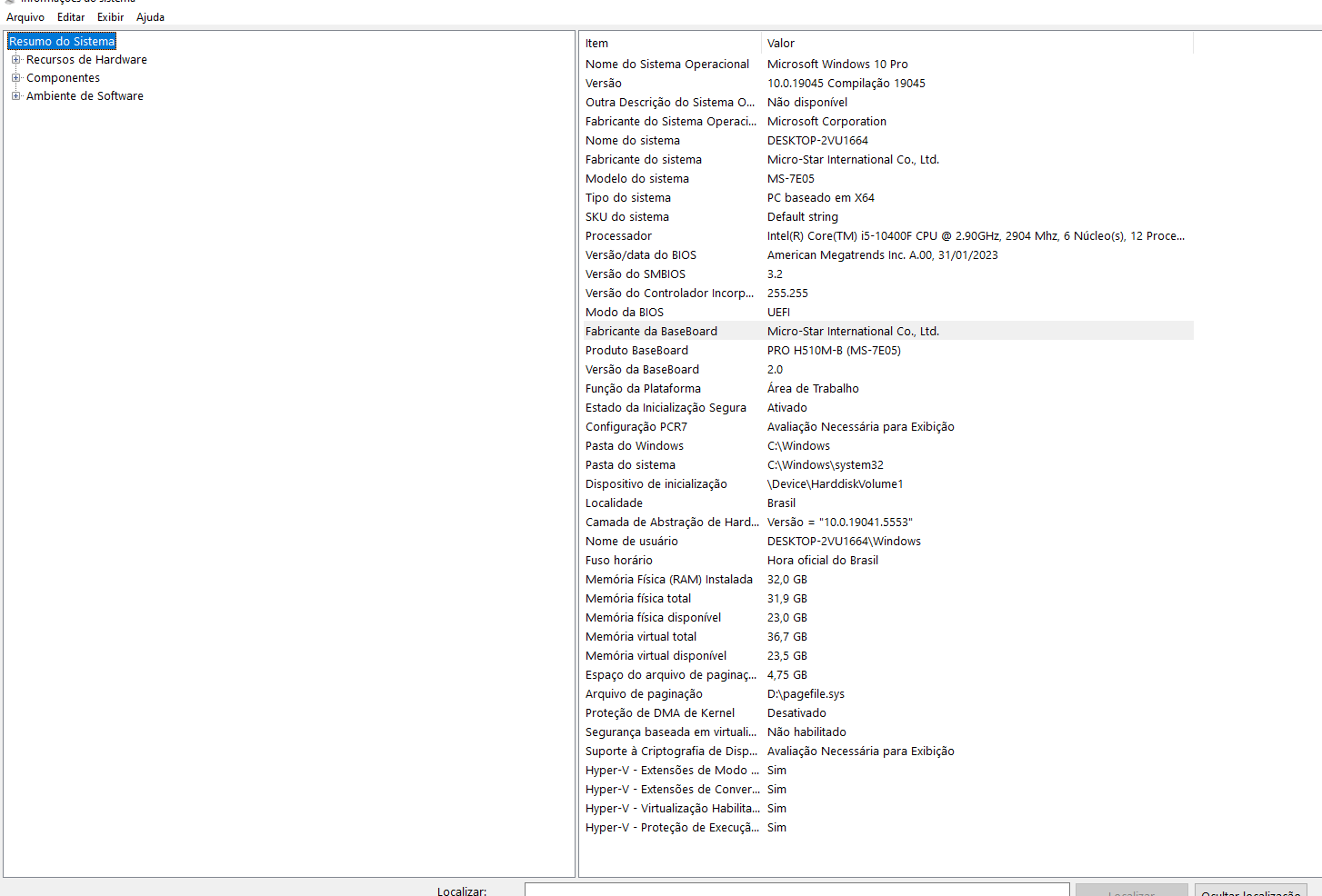
Task: Select the Versão row label
Action: (x=604, y=84)
